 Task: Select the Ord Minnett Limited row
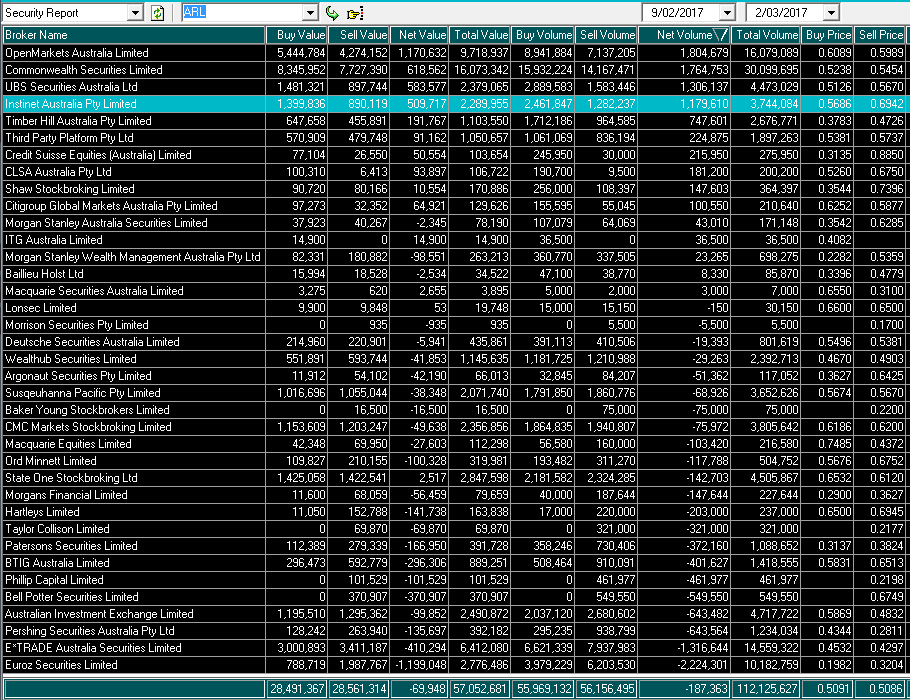tap(454, 461)
